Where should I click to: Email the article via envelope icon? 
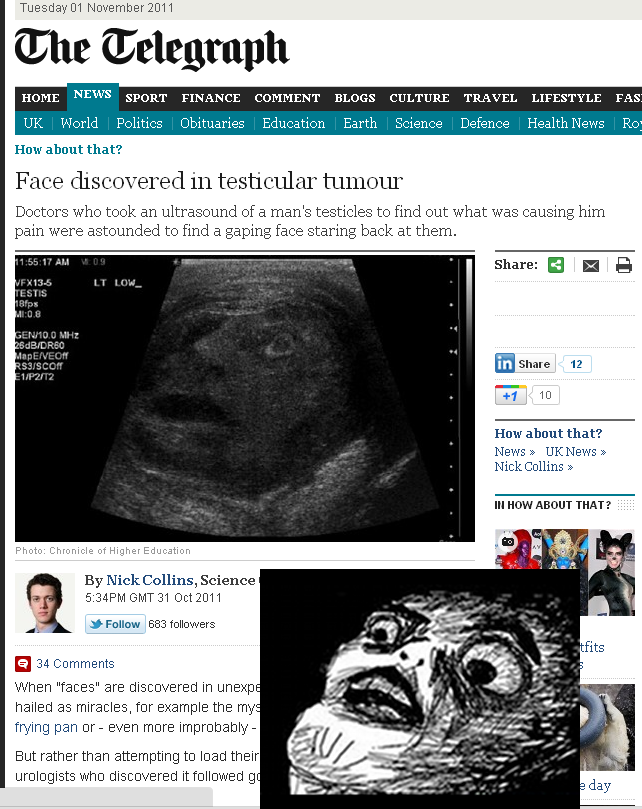coord(590,266)
